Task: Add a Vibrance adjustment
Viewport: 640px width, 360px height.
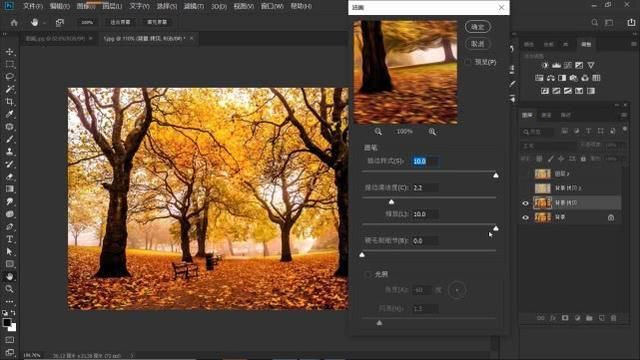Action: [591, 65]
